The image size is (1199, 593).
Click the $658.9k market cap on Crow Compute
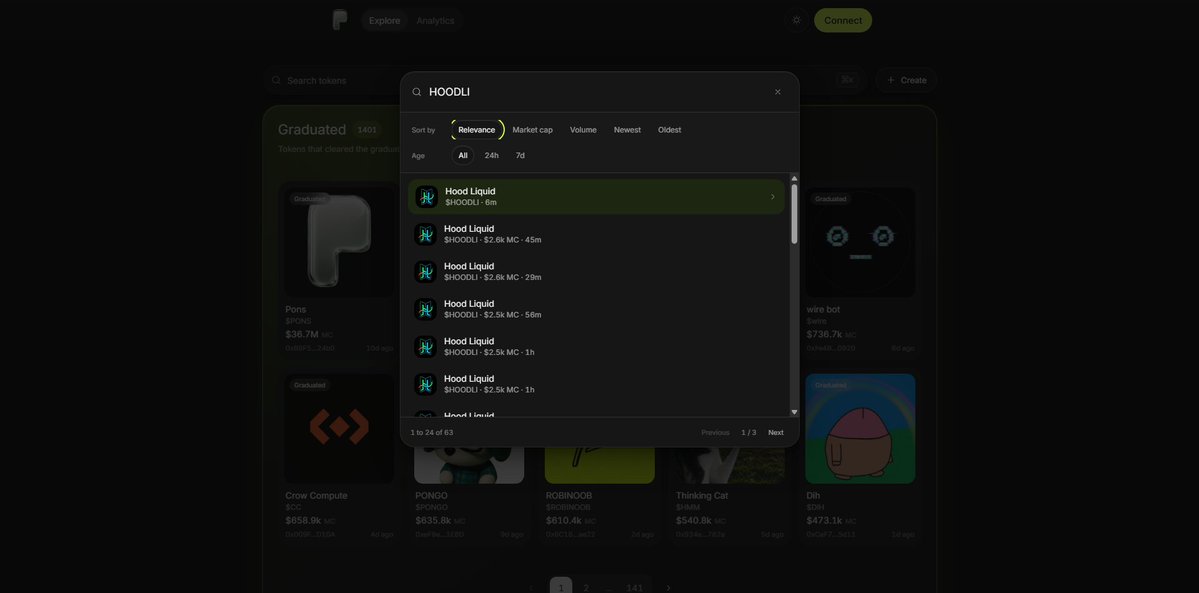pos(303,520)
